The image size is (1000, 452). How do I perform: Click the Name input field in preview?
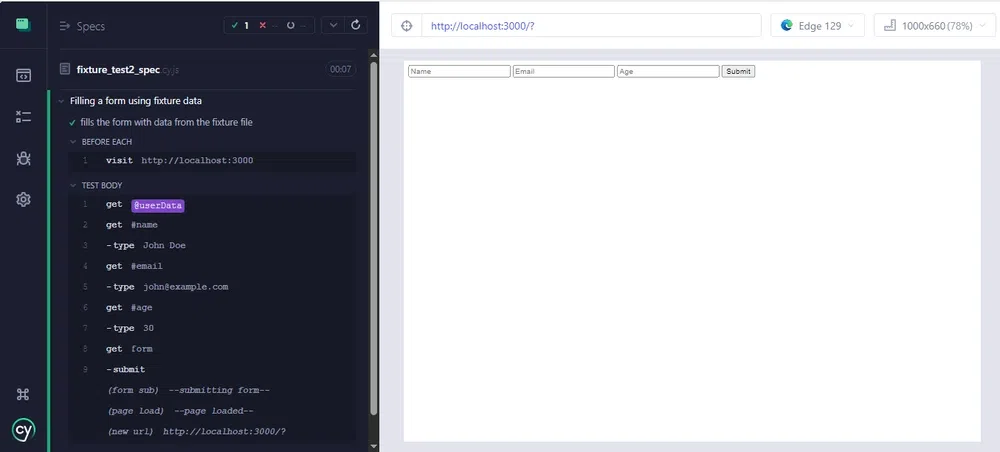[459, 71]
